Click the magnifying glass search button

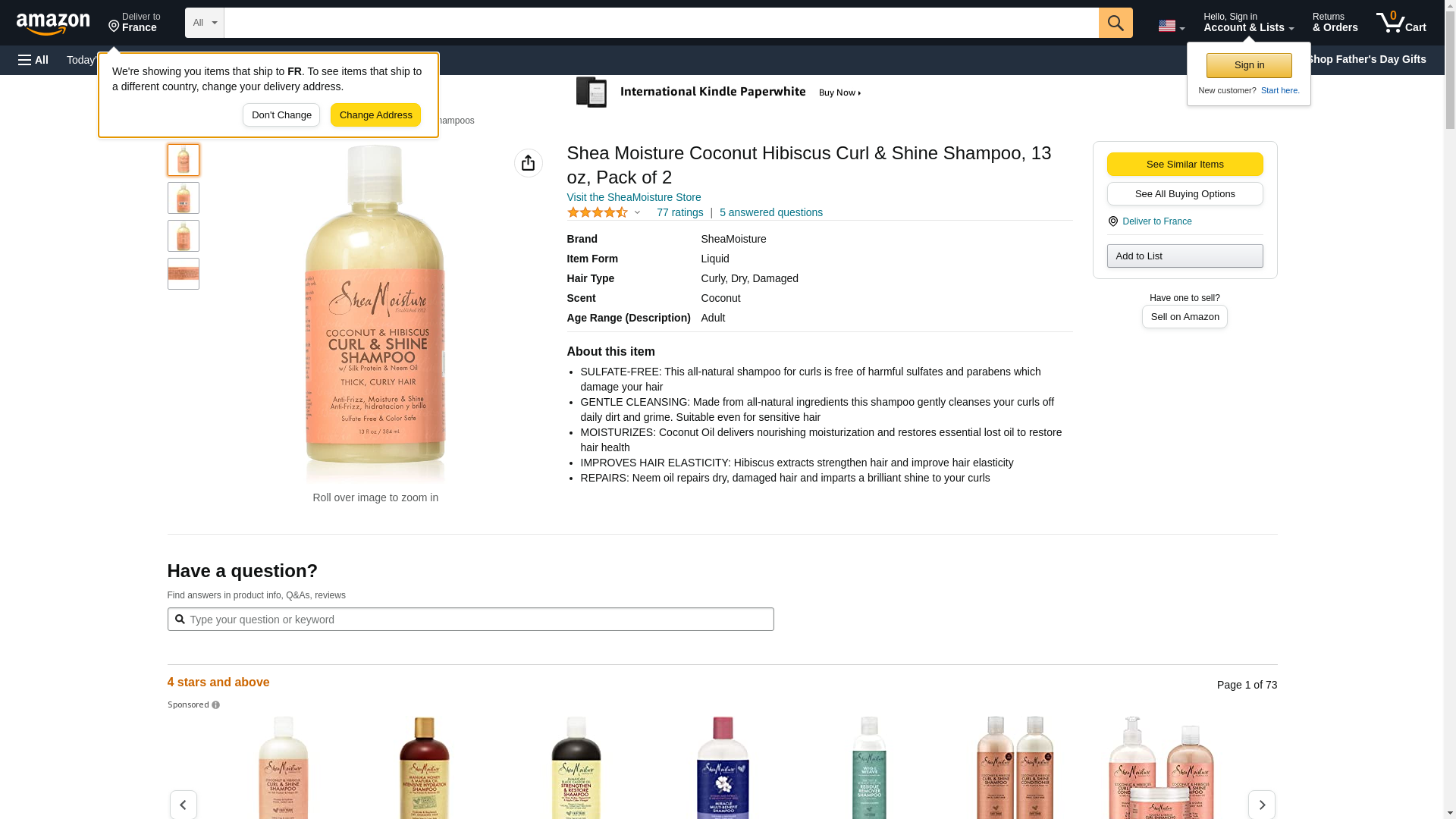click(x=1115, y=23)
